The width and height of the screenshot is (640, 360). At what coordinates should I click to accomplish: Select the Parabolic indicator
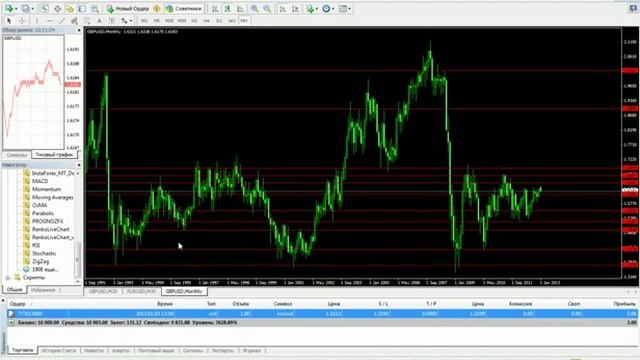[x=43, y=213]
